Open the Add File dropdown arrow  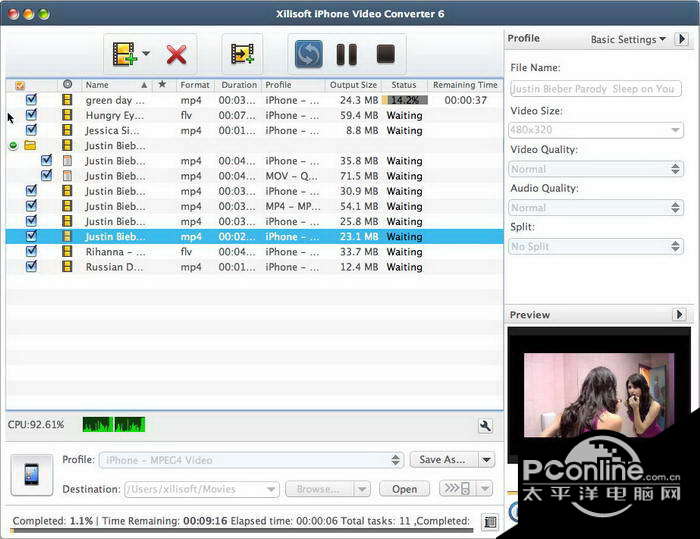[x=146, y=53]
